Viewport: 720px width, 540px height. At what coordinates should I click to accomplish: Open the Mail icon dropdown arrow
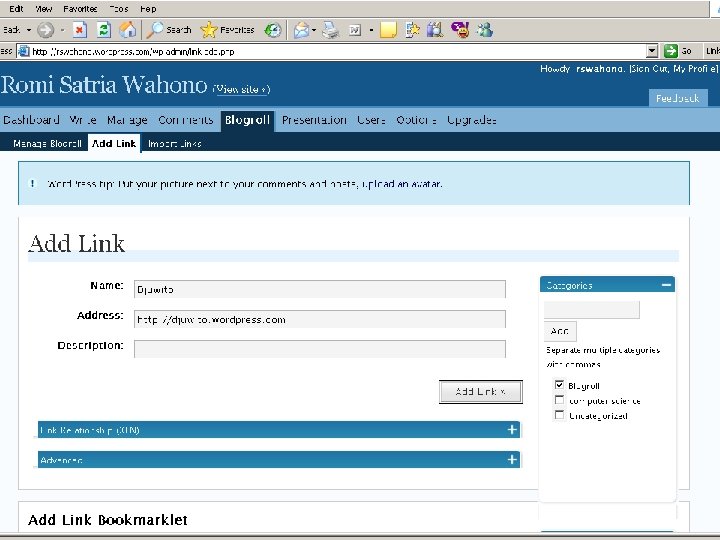click(314, 30)
